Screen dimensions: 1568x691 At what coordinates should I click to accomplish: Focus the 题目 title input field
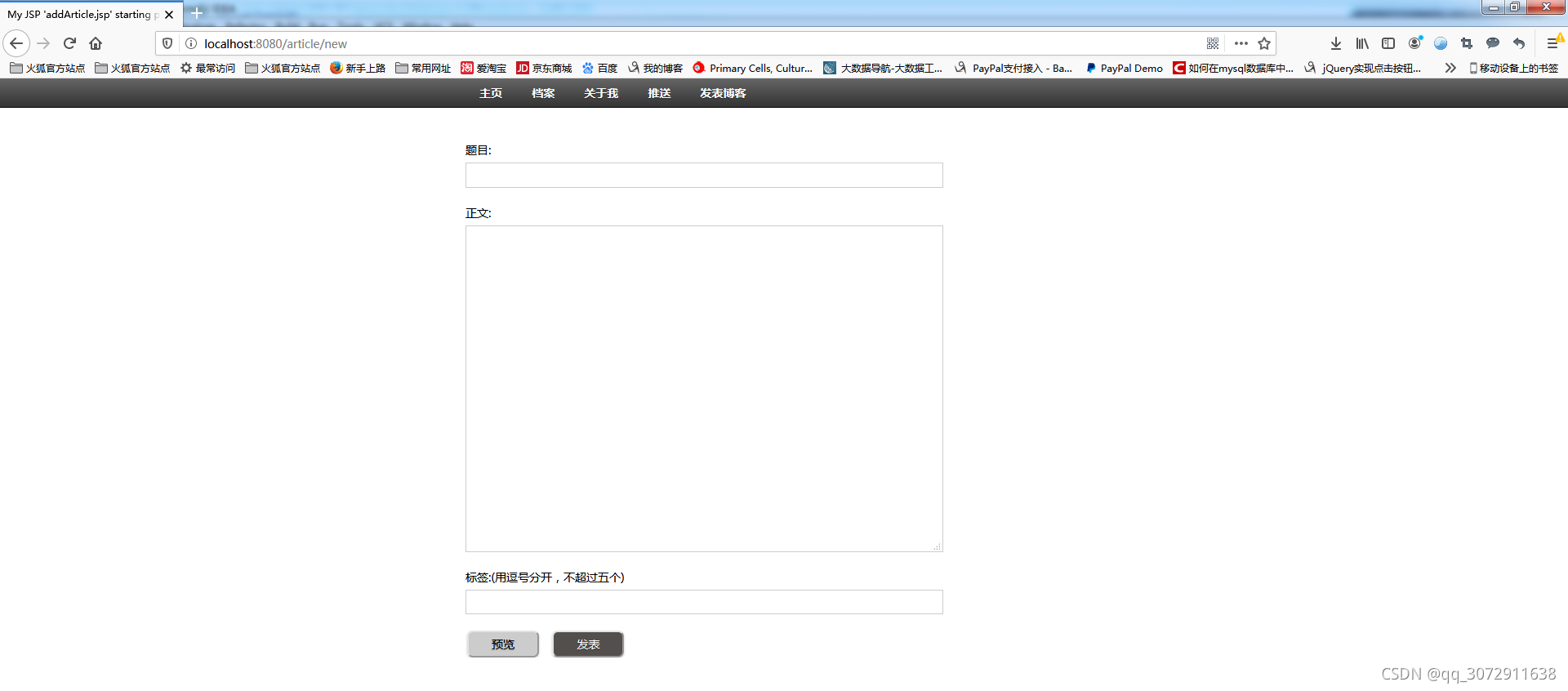click(x=704, y=175)
